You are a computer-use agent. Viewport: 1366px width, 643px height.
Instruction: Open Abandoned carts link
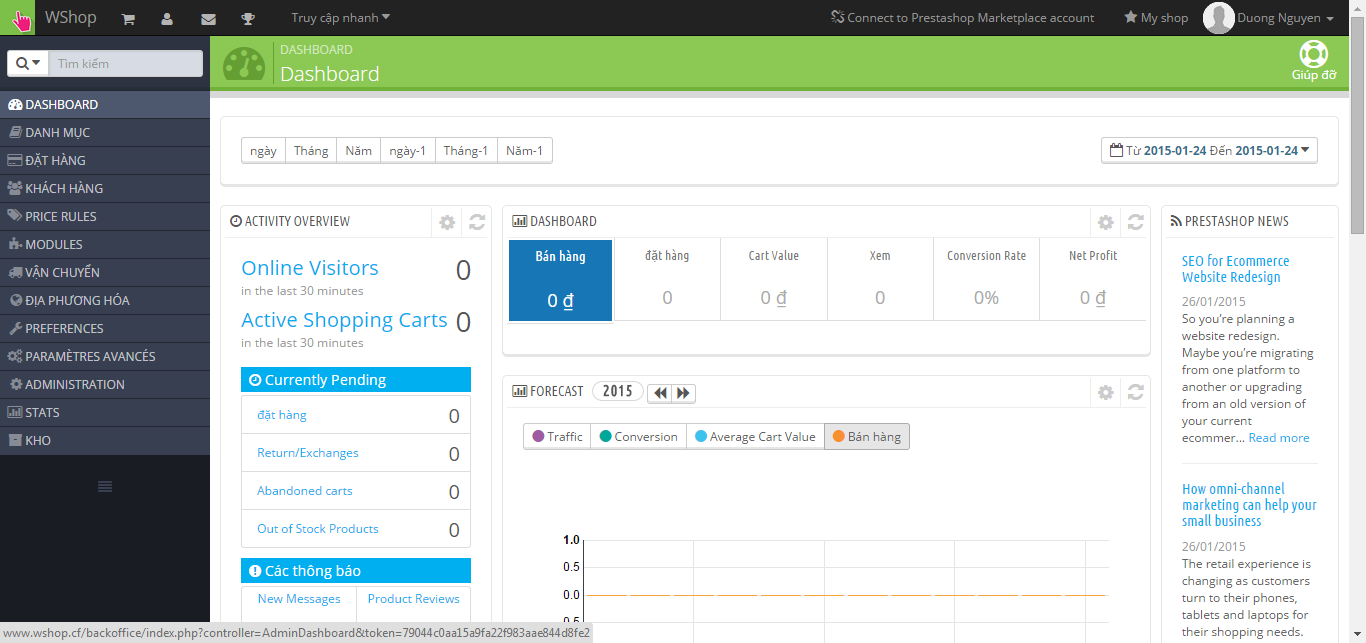point(305,491)
